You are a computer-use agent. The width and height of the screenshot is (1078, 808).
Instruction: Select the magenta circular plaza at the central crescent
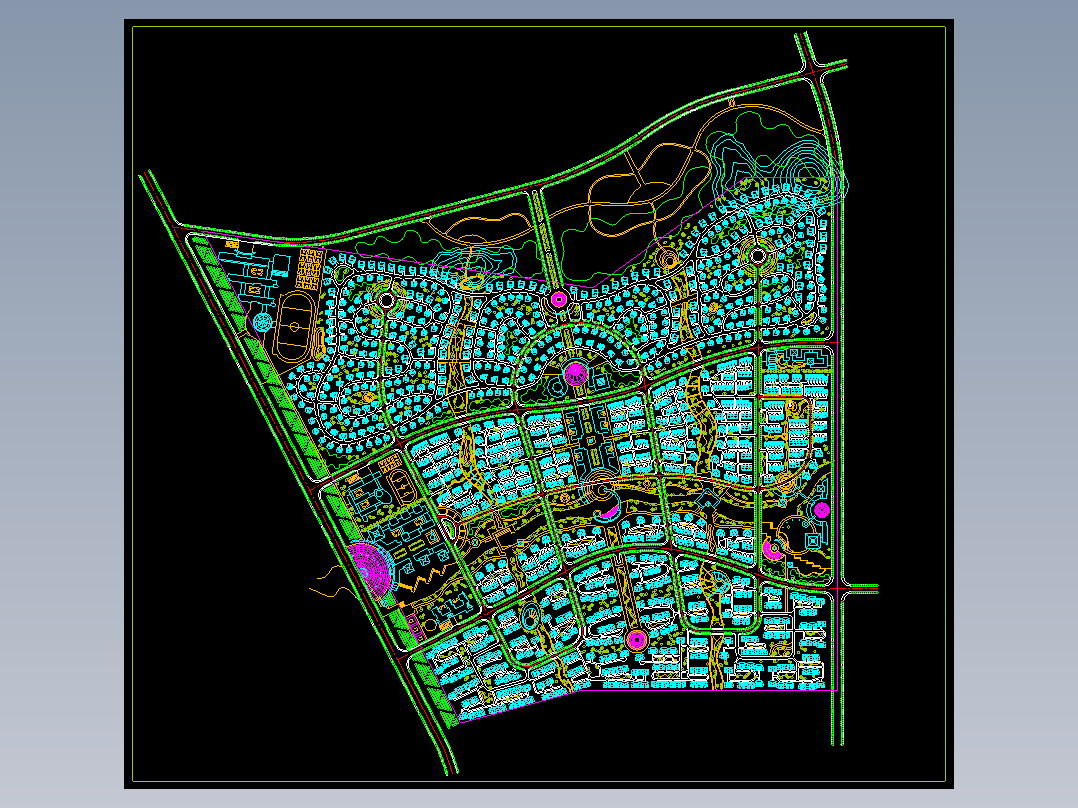[575, 373]
